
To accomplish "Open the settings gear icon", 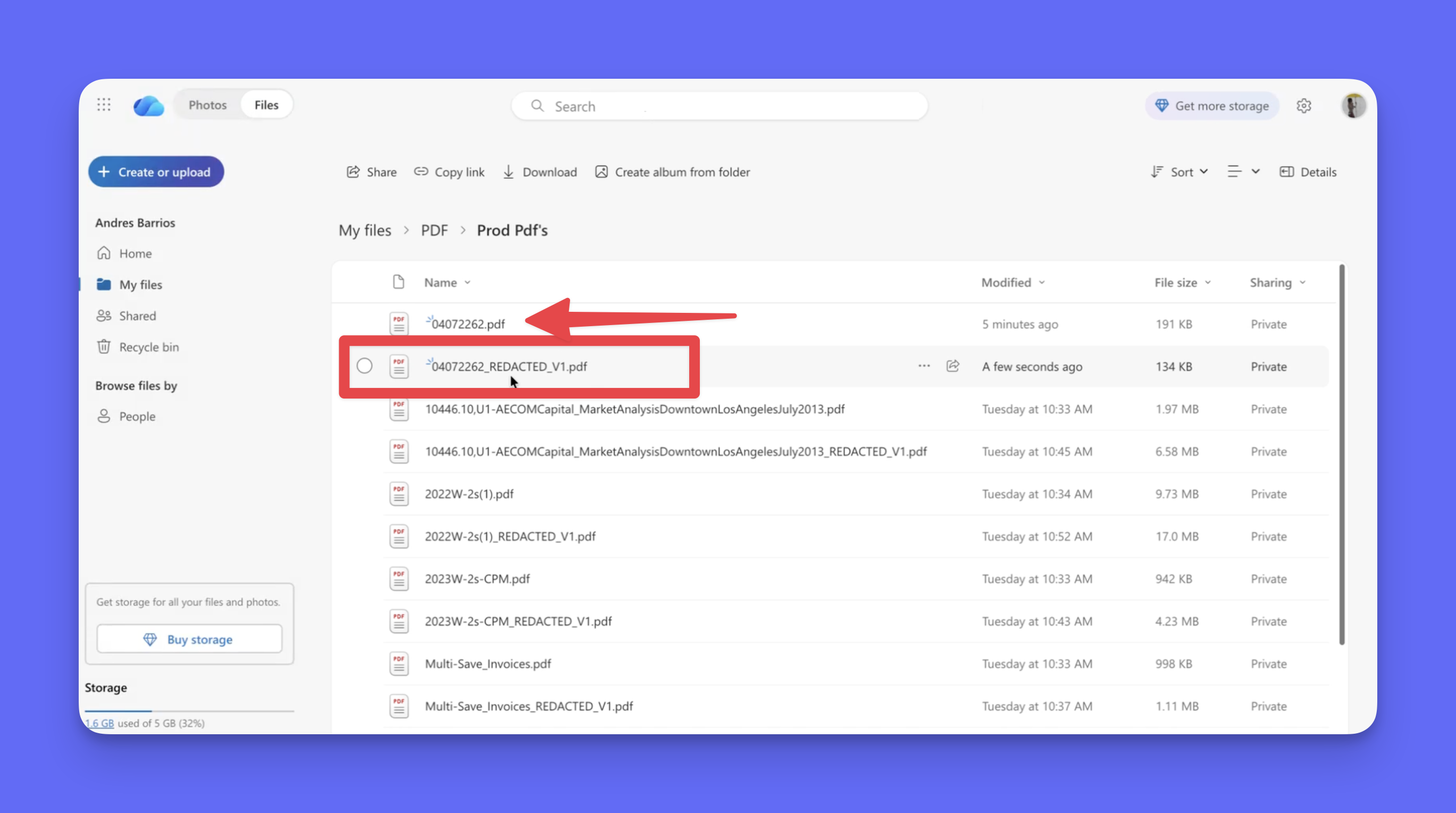I will (x=1303, y=106).
